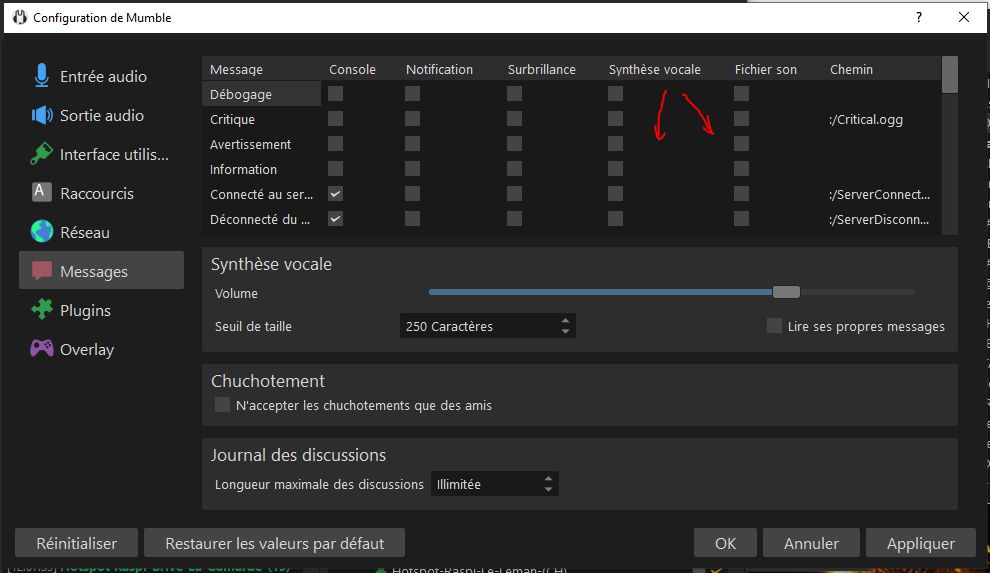Enable Notification for Critique messages

coord(412,119)
